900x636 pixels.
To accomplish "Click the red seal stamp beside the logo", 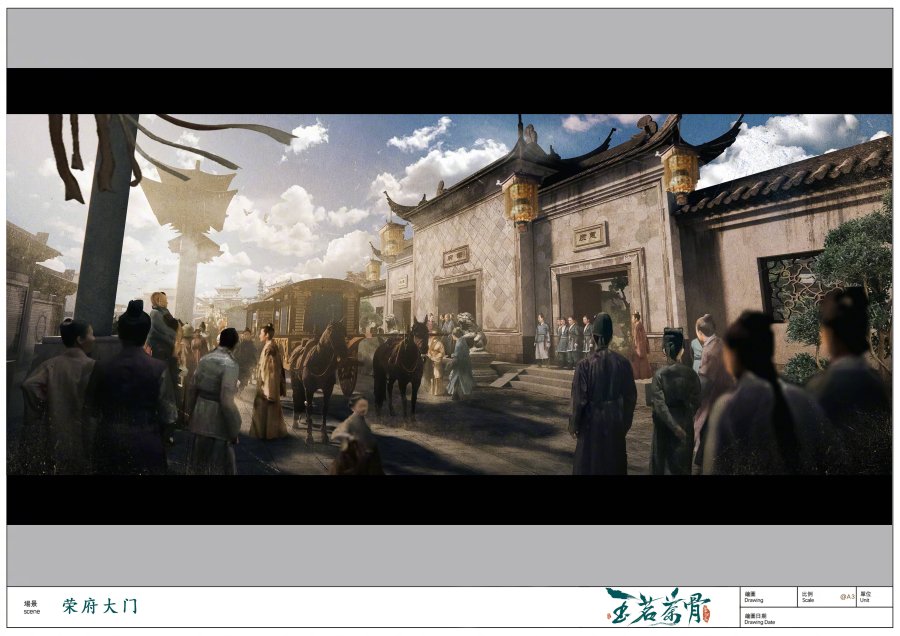I will 704,615.
